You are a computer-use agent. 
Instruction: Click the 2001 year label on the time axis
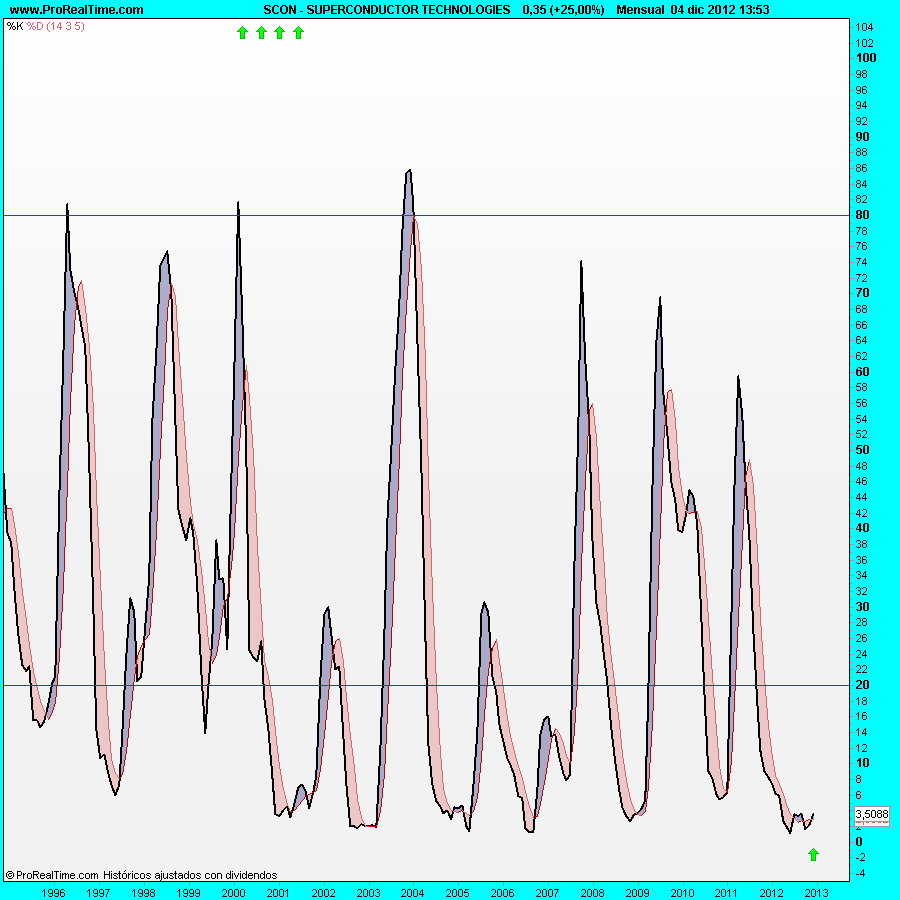point(278,893)
